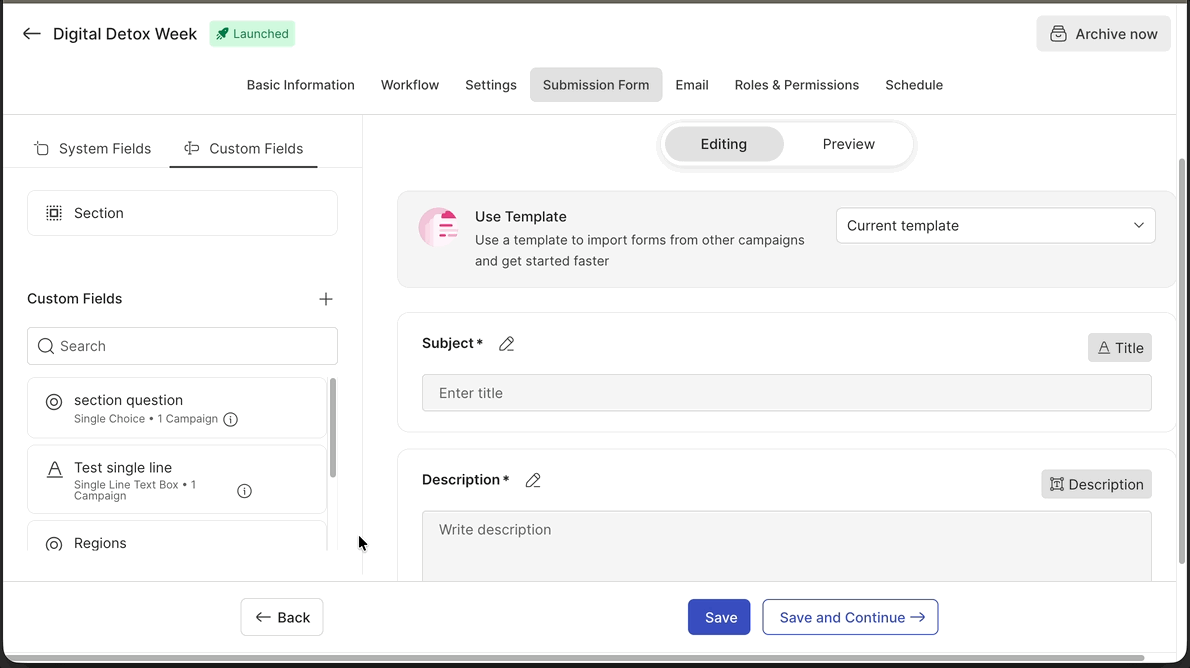Viewport: 1190px width, 668px height.
Task: Click the Search custom fields input
Action: [x=182, y=346]
